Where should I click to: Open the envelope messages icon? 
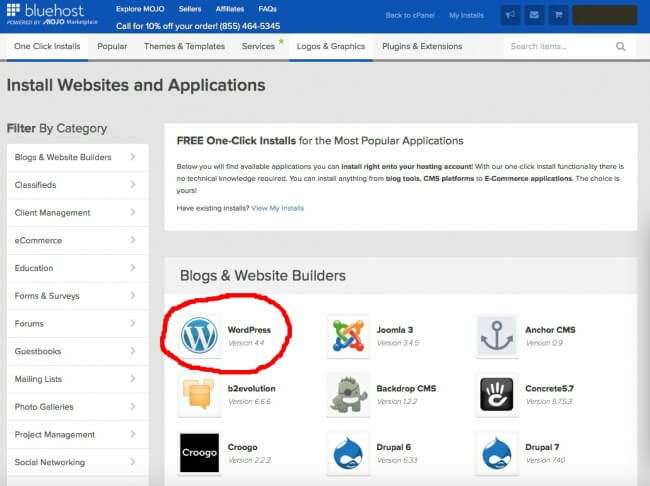coord(534,15)
